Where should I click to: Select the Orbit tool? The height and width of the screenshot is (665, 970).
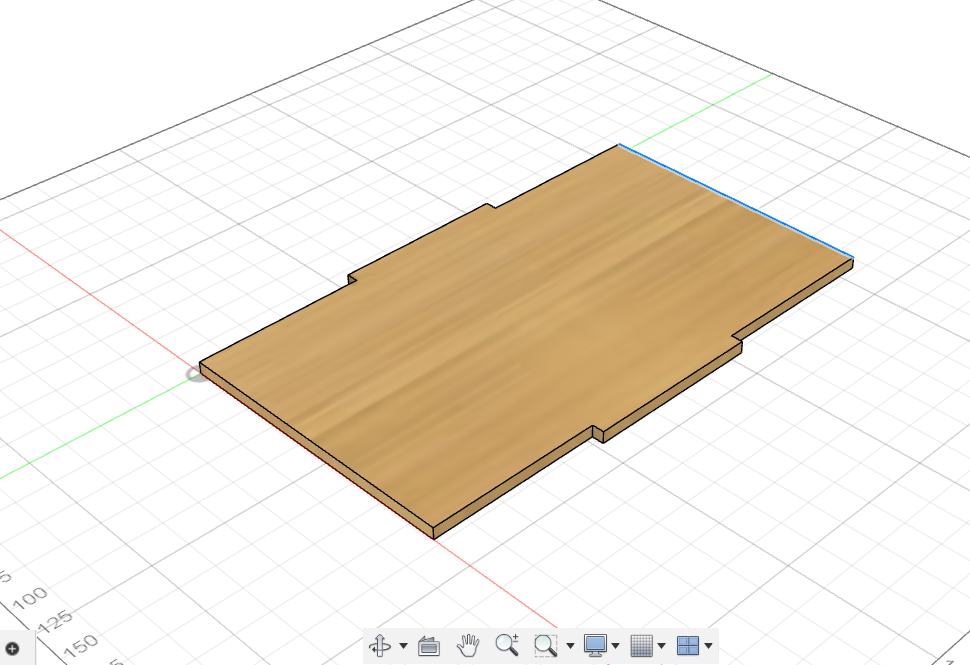coord(379,645)
